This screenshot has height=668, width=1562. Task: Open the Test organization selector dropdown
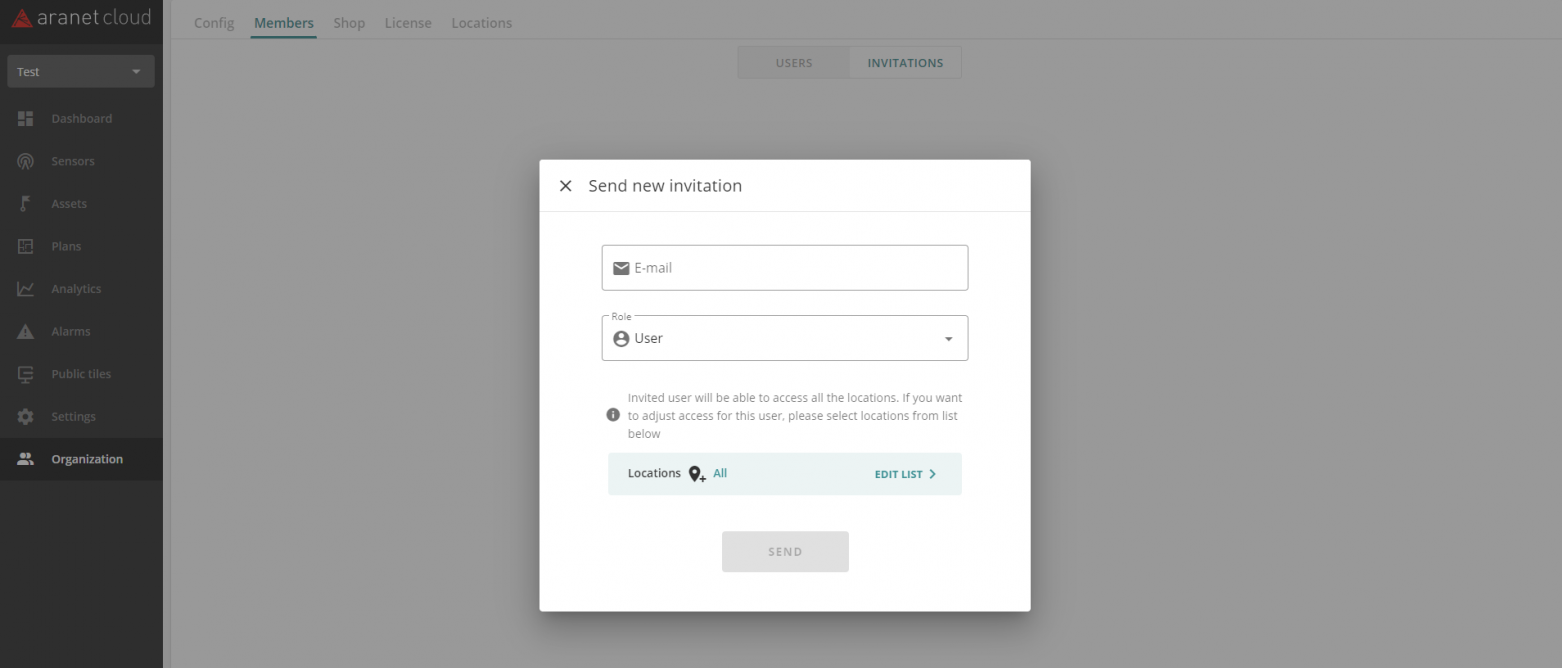coord(81,72)
